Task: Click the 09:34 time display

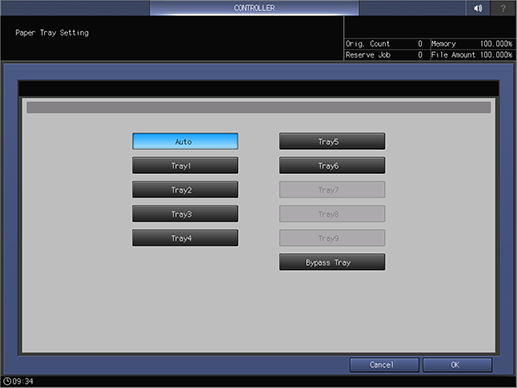Action: tap(23, 381)
